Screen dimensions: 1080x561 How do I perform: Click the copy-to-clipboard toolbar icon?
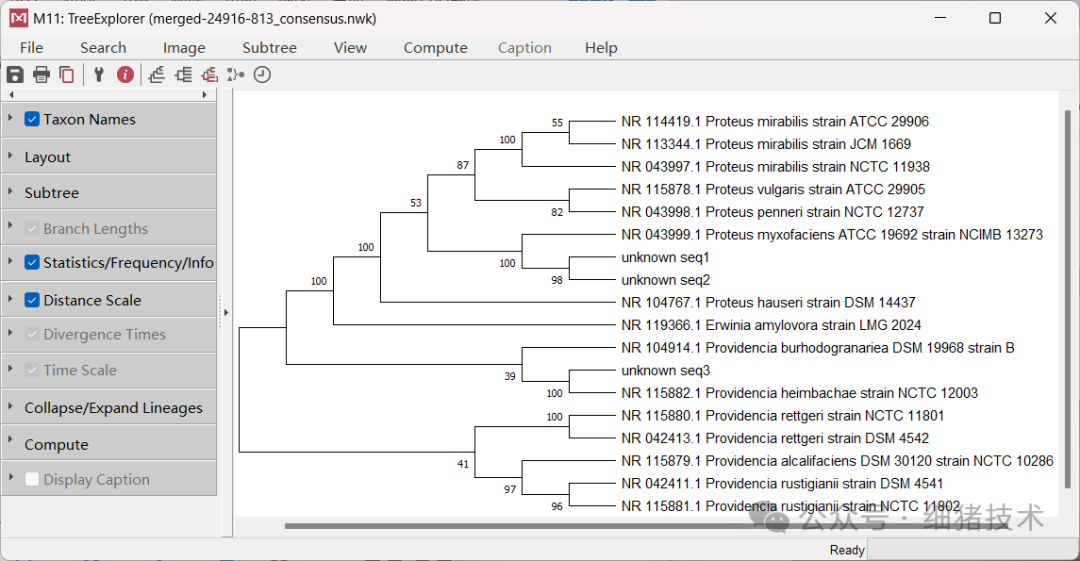click(x=66, y=74)
